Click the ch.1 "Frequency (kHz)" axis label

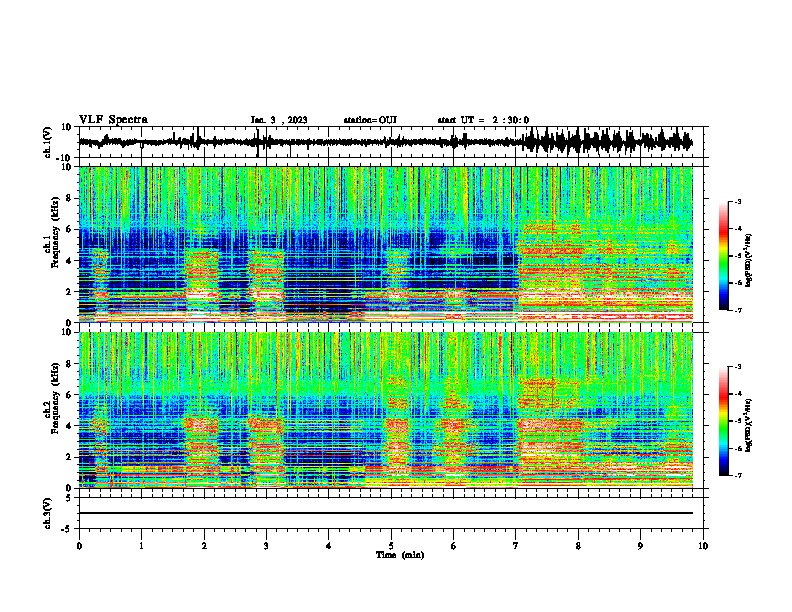[x=55, y=233]
